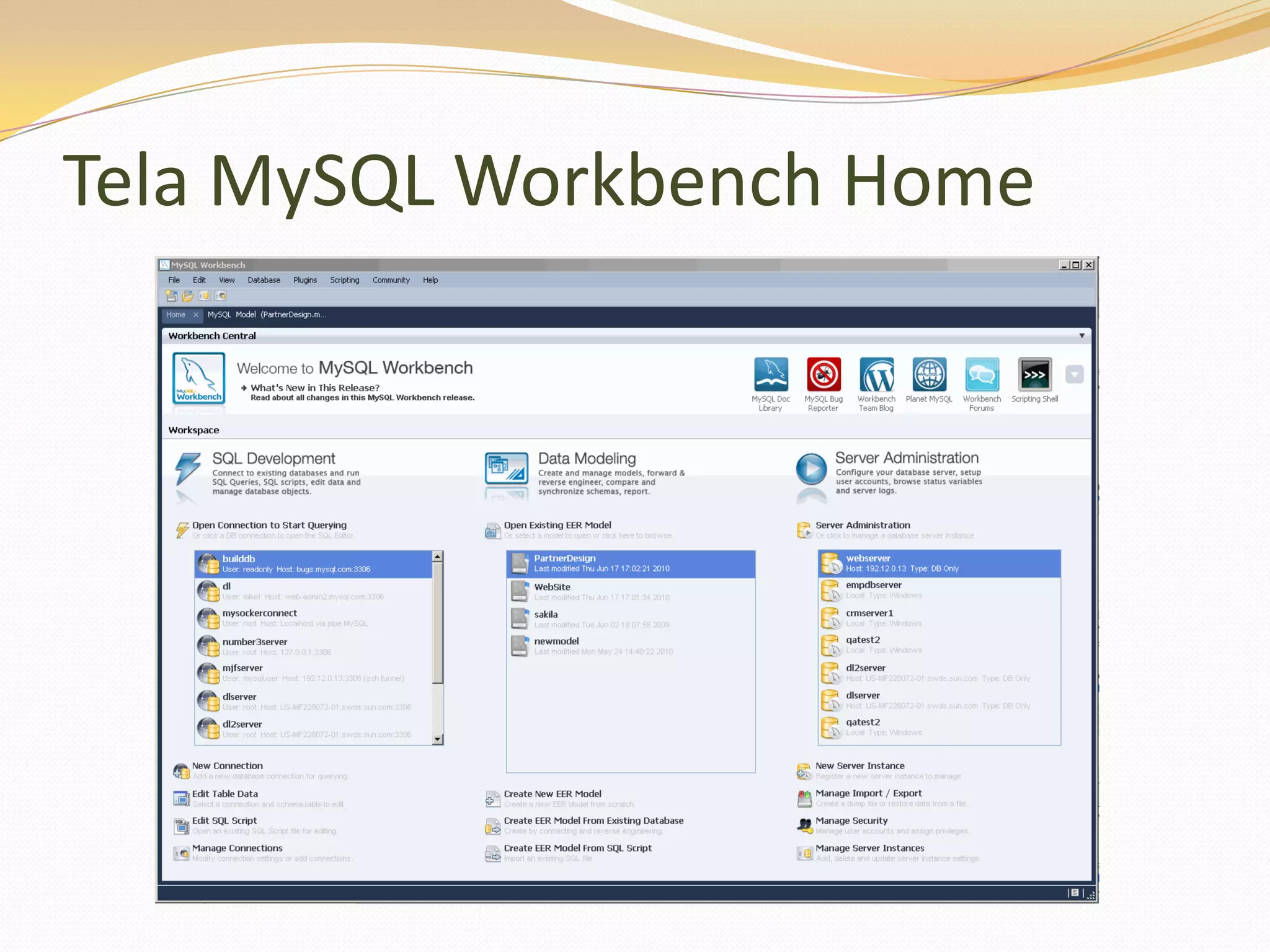This screenshot has width=1270, height=952.
Task: Click the Edit Table Data icon
Action: 181,798
